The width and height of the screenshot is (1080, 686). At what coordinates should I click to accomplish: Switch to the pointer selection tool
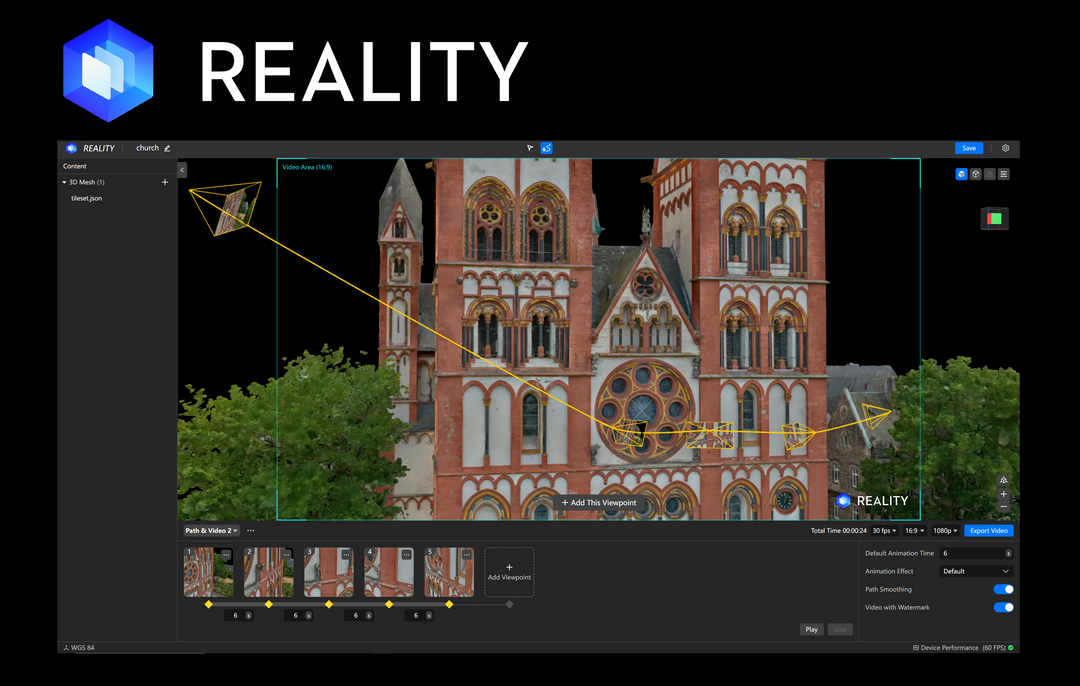click(x=530, y=147)
